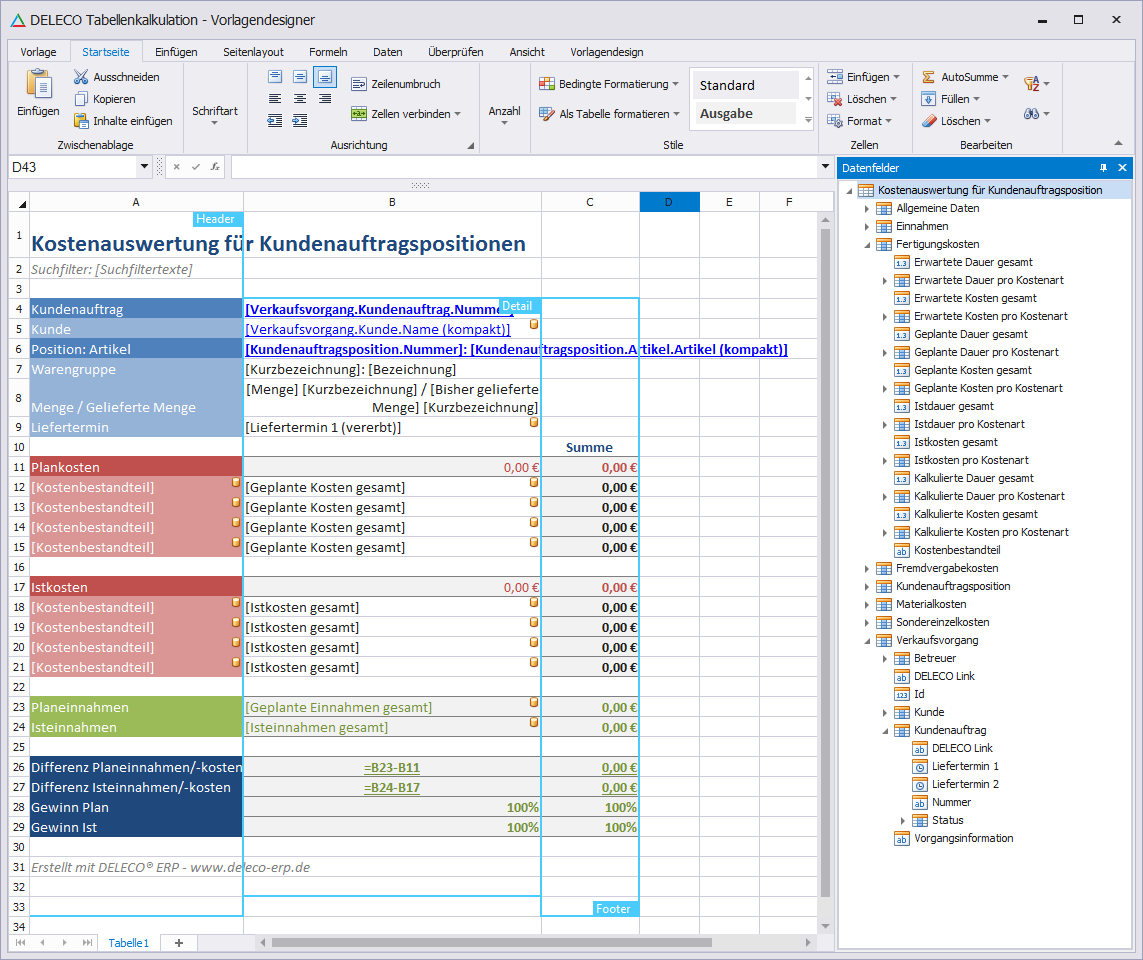
Task: Click the Kopieren copy icon
Action: (x=82, y=99)
